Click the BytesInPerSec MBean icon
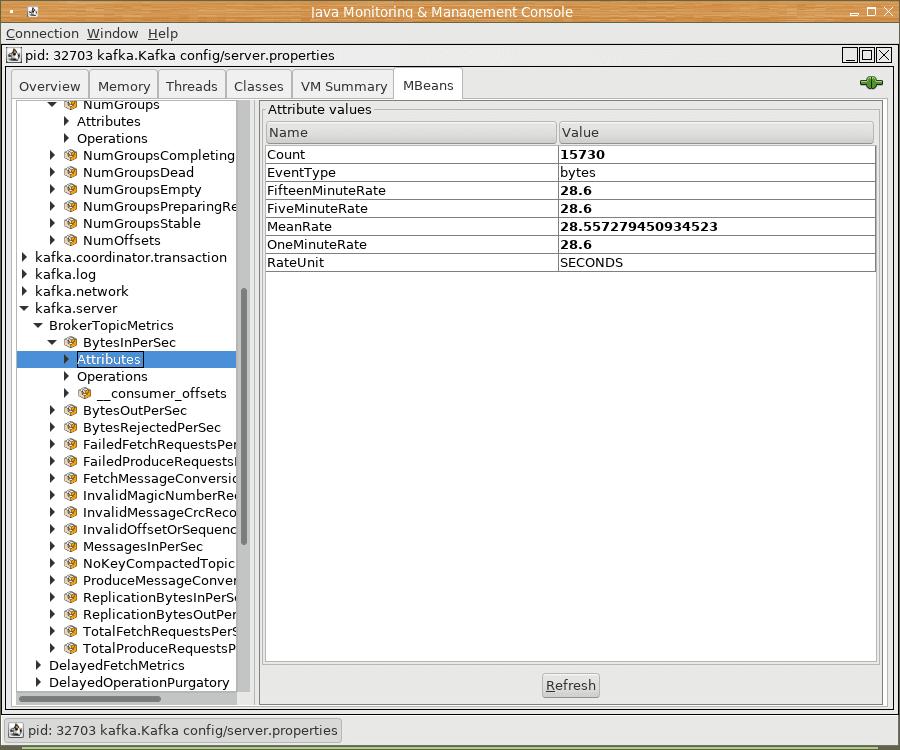This screenshot has width=900, height=750. coord(71,342)
